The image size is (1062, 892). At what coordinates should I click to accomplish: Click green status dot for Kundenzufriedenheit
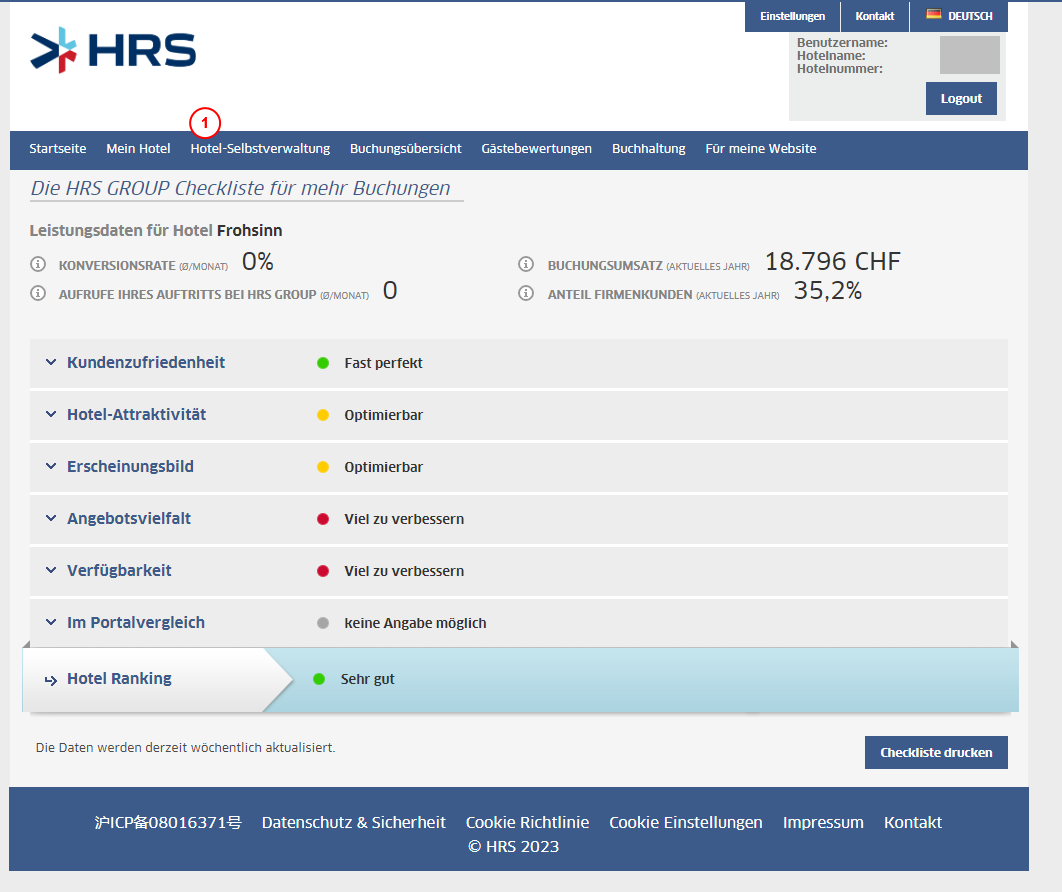(x=323, y=363)
